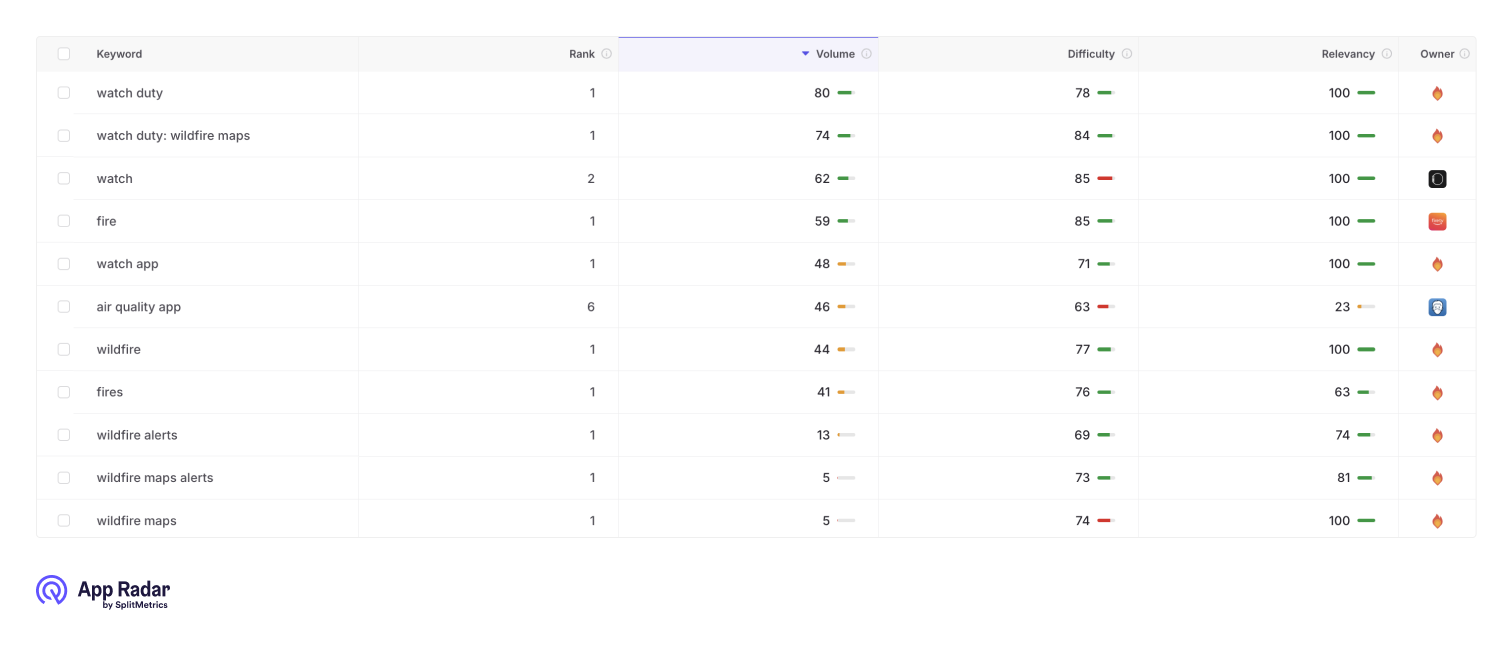The height and width of the screenshot is (649, 1512).
Task: Open the Relevancy column info tooltip icon
Action: pos(1389,54)
